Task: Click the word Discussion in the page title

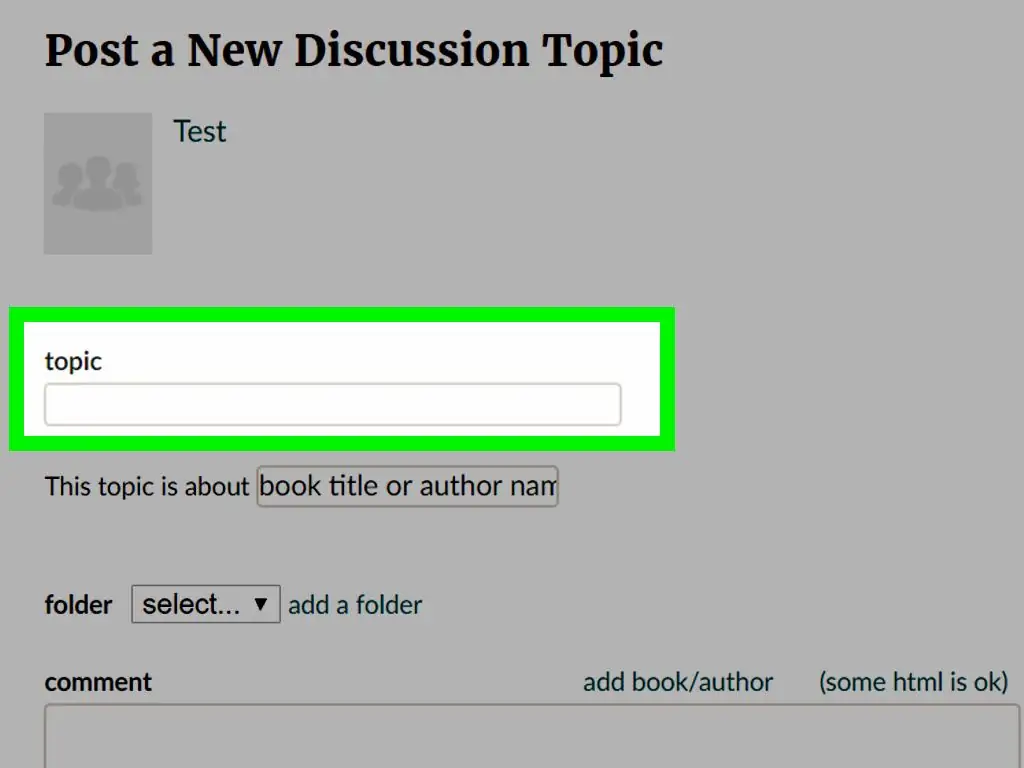Action: [412, 51]
